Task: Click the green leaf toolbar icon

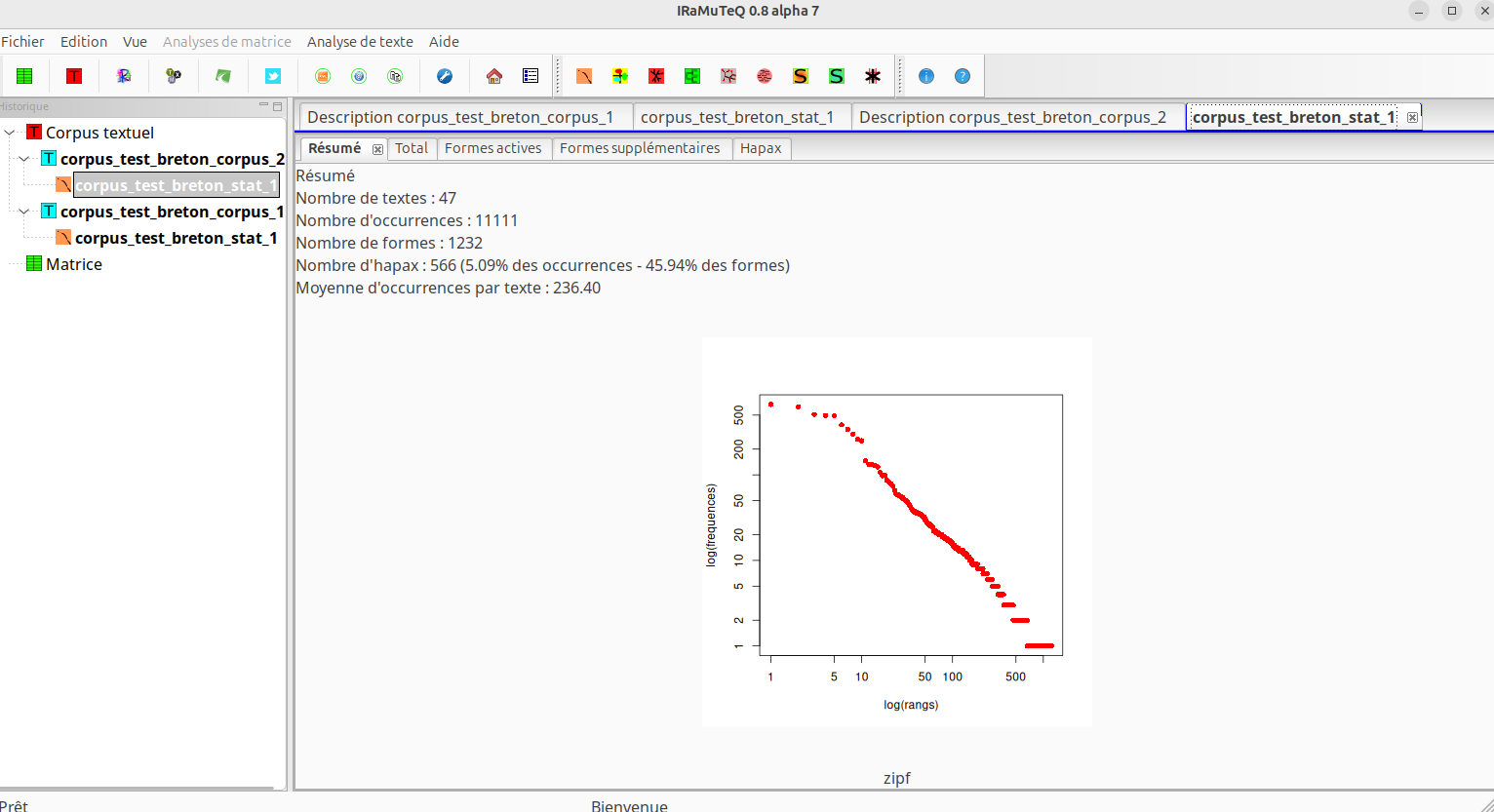Action: (223, 76)
